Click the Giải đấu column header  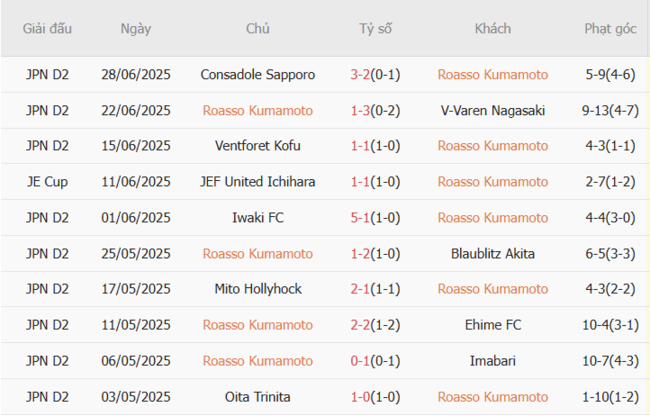(x=48, y=29)
